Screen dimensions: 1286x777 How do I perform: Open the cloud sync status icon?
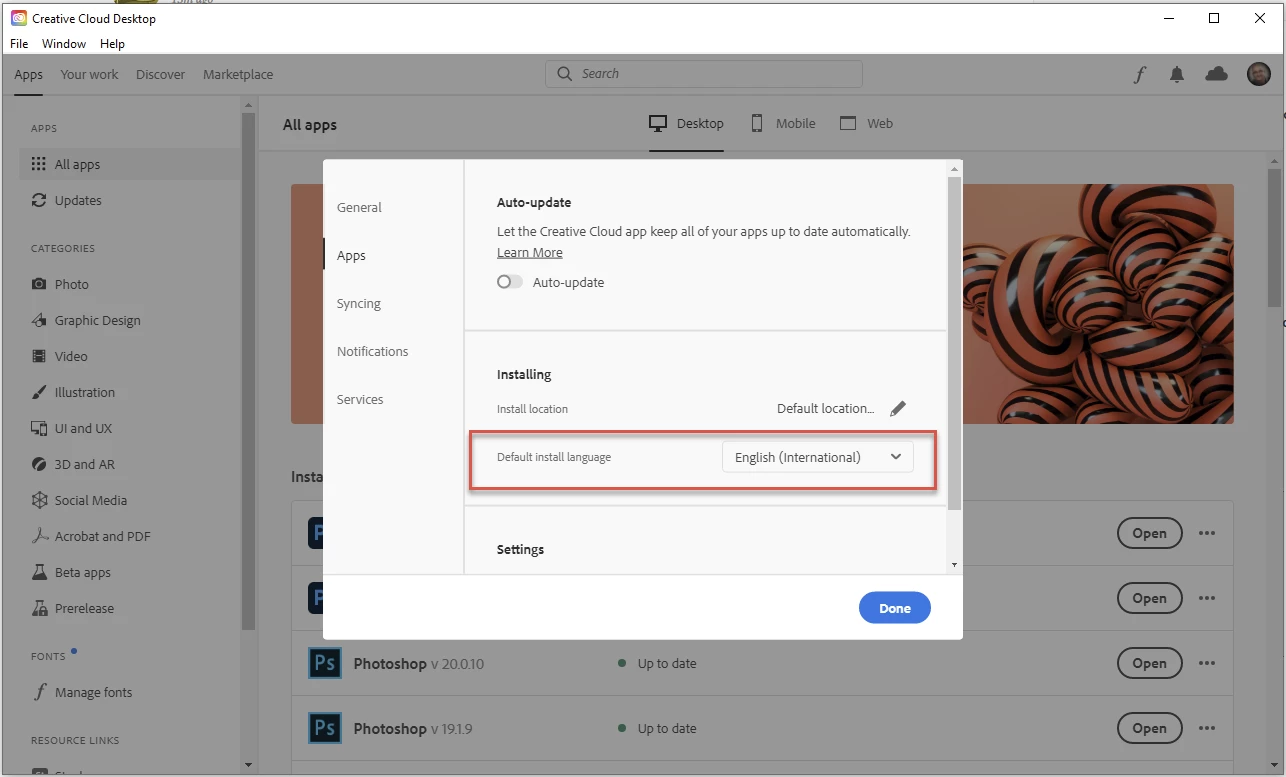1216,74
